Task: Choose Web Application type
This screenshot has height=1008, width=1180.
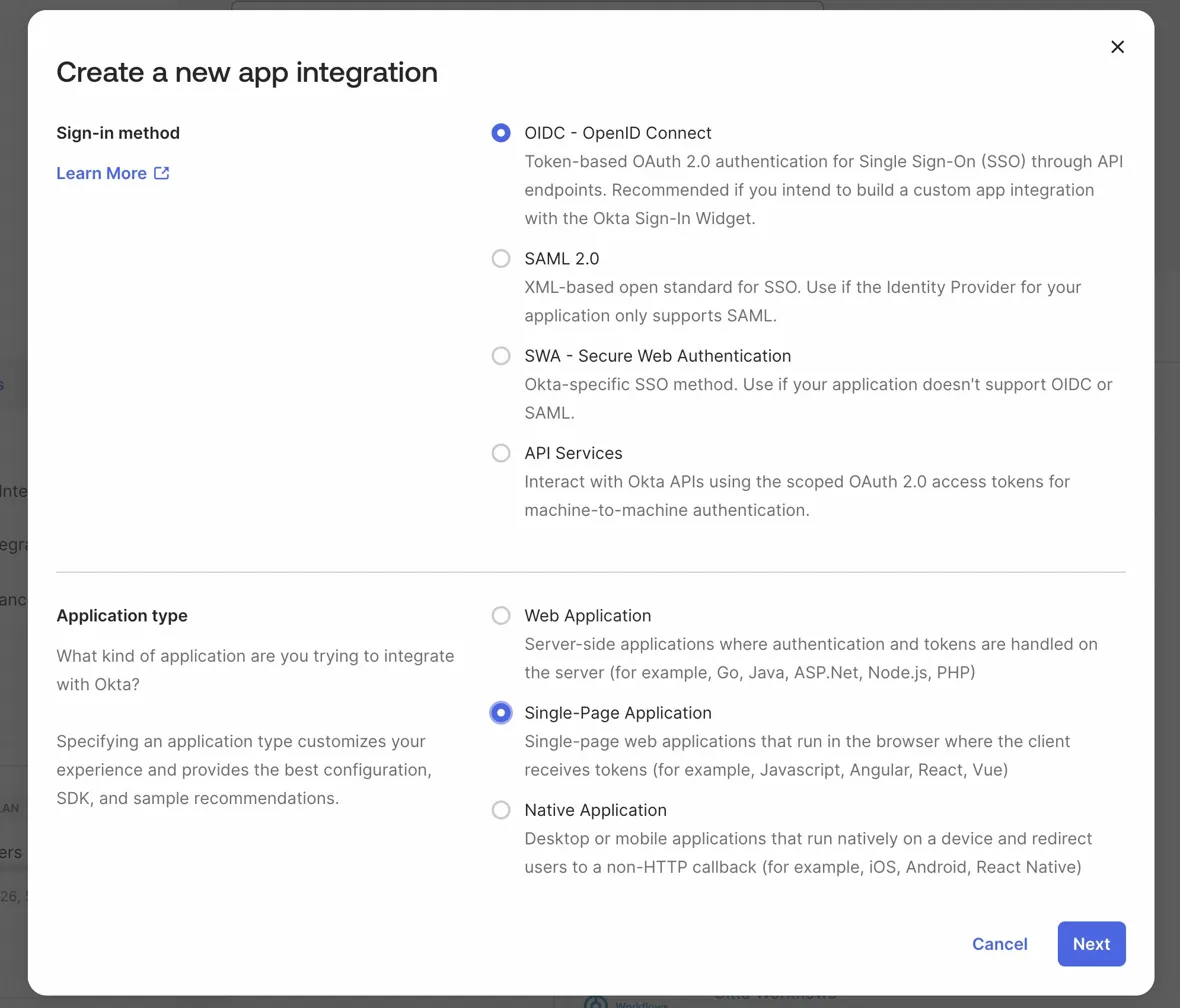Action: coord(500,616)
